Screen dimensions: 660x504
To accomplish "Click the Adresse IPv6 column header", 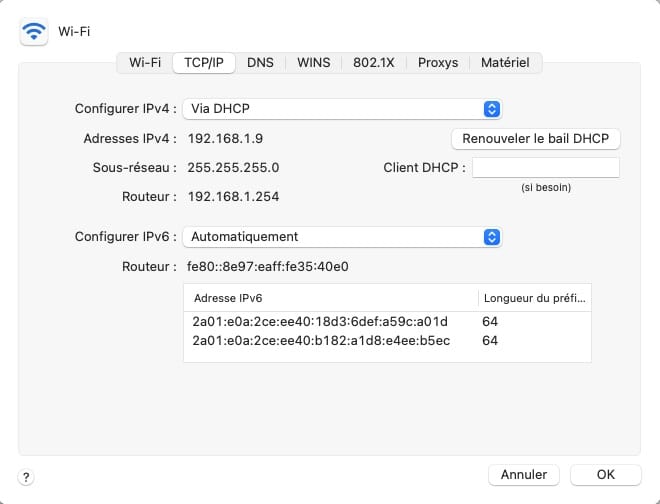I will pos(330,298).
